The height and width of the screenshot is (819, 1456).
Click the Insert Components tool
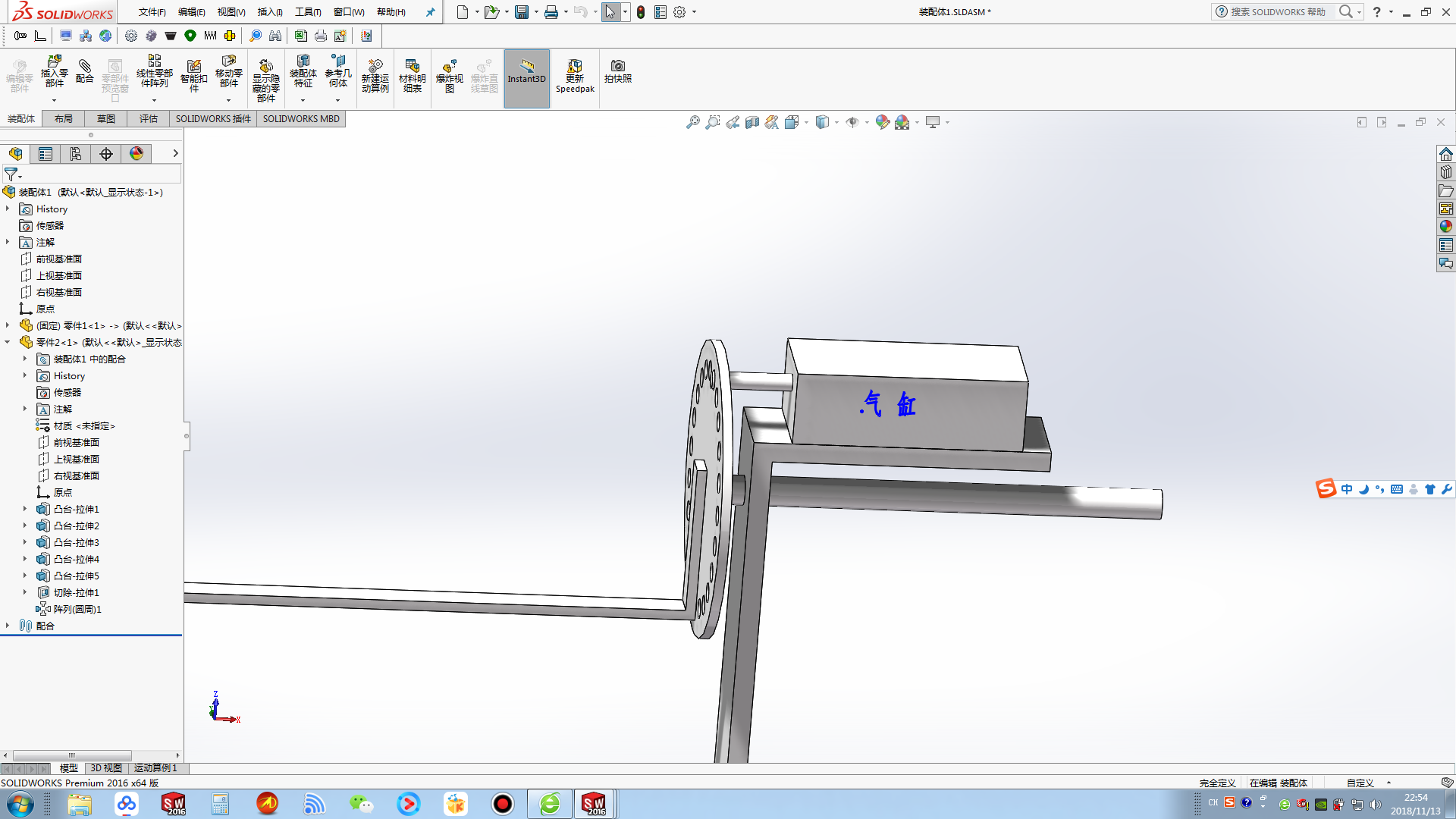[x=54, y=72]
